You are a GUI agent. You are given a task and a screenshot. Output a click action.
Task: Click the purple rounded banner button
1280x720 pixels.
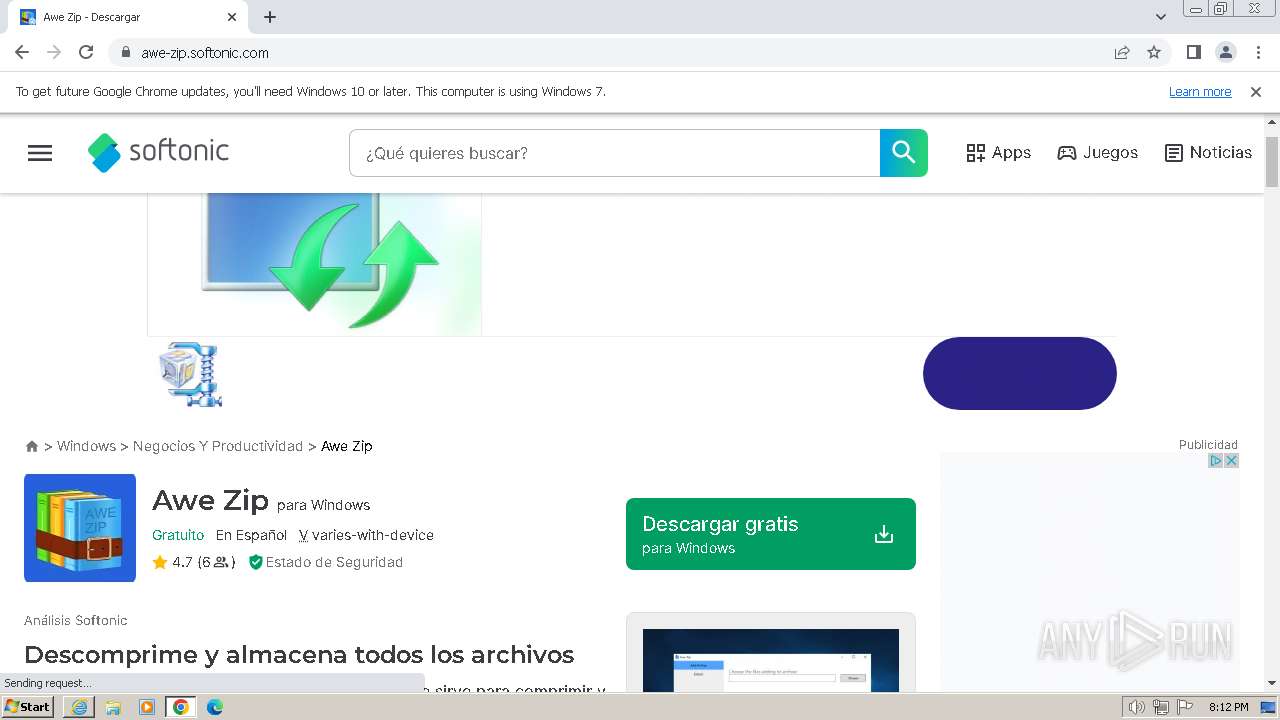coord(1019,373)
